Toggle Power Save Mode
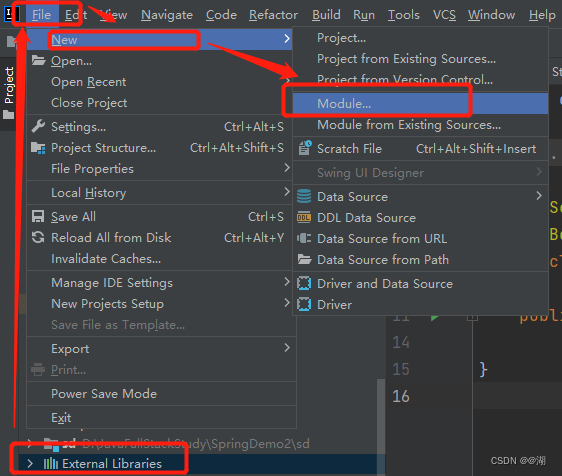 pyautogui.click(x=104, y=394)
